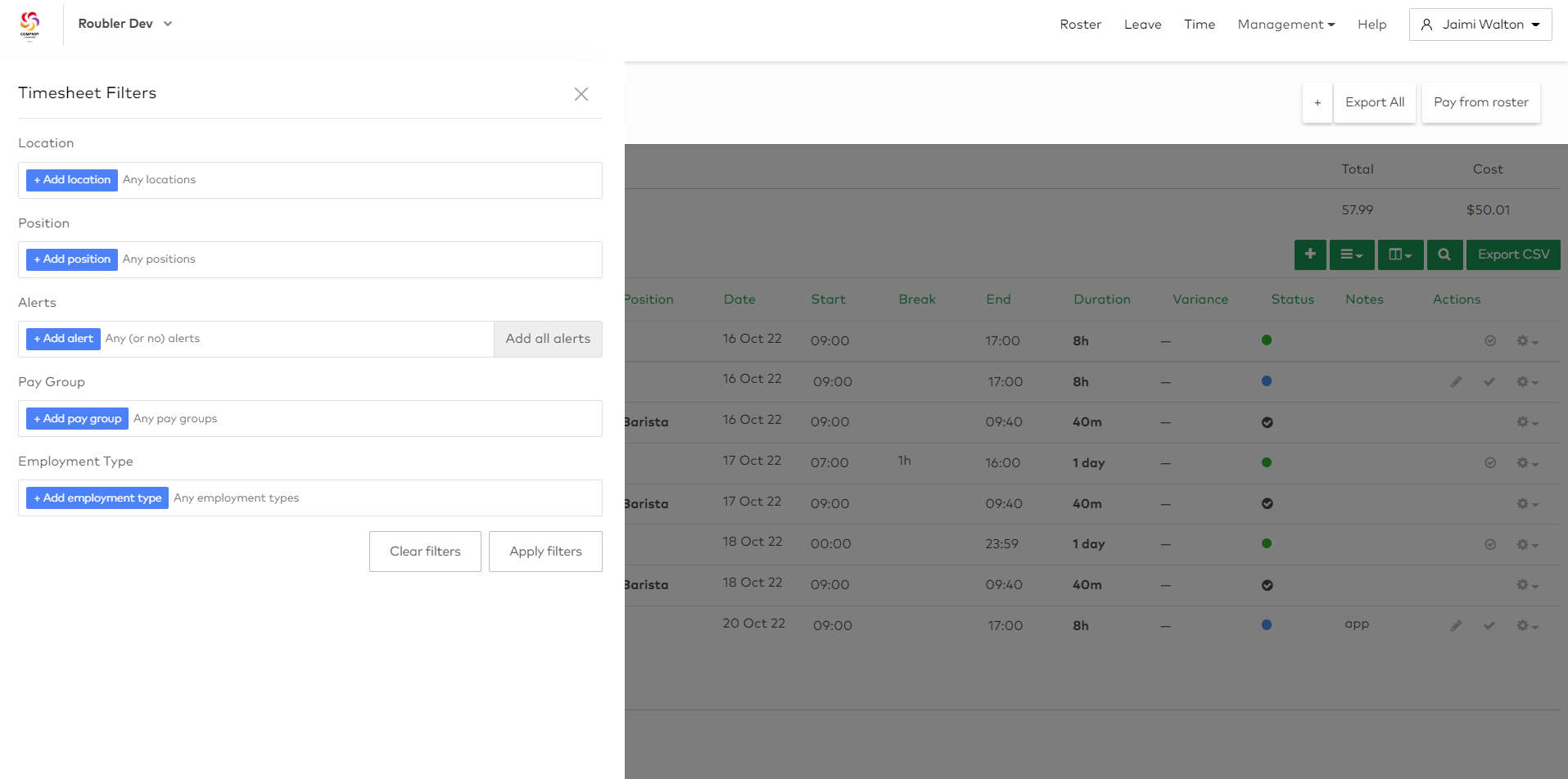Open gear menu for 20 Oct 22 row
The image size is (1568, 779).
1527,626
